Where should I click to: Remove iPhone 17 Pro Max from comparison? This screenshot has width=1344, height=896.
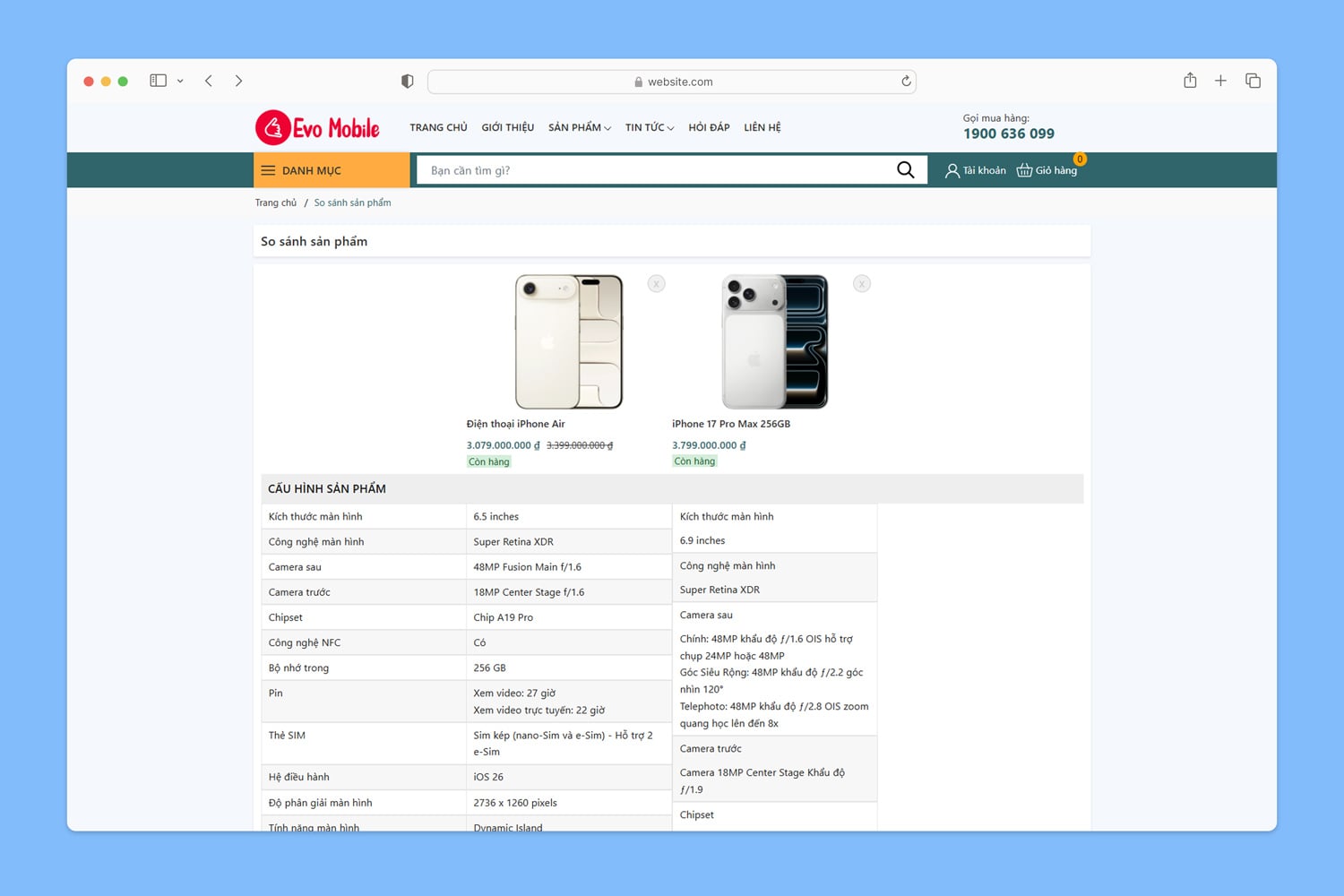point(861,284)
